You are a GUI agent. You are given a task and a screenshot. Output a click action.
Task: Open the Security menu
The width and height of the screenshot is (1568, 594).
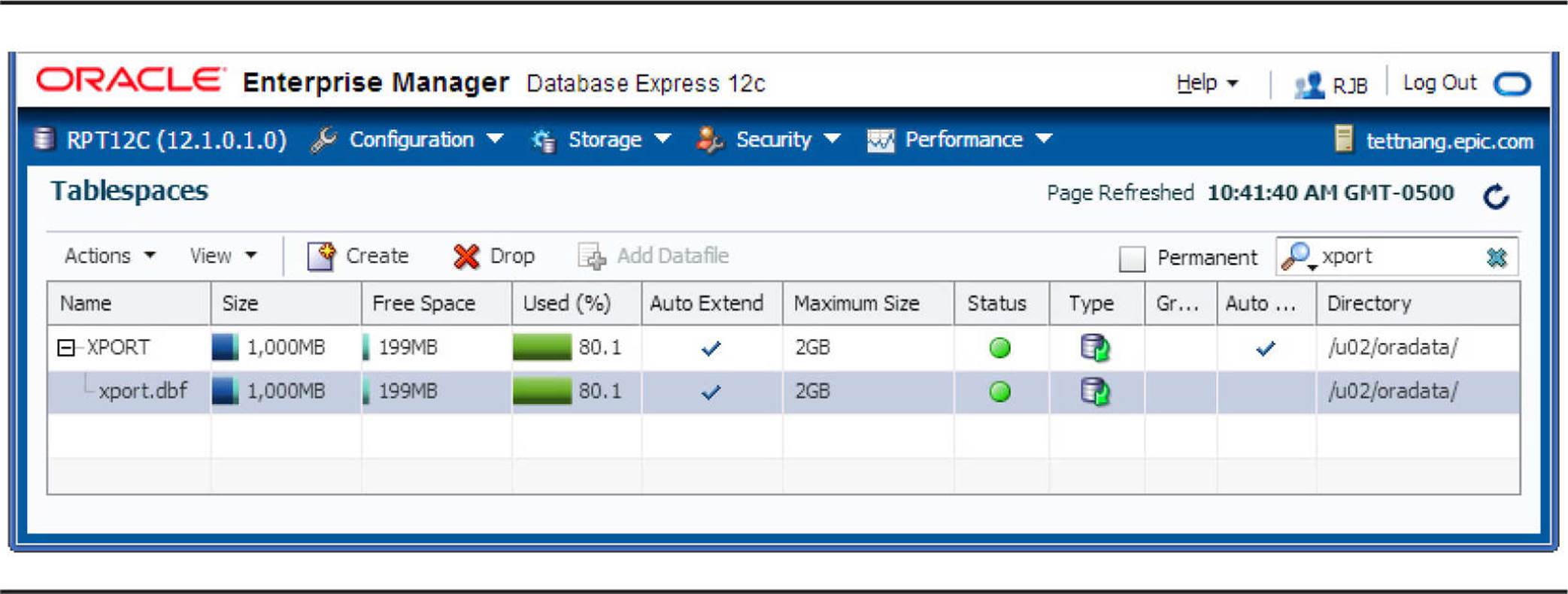pyautogui.click(x=787, y=139)
